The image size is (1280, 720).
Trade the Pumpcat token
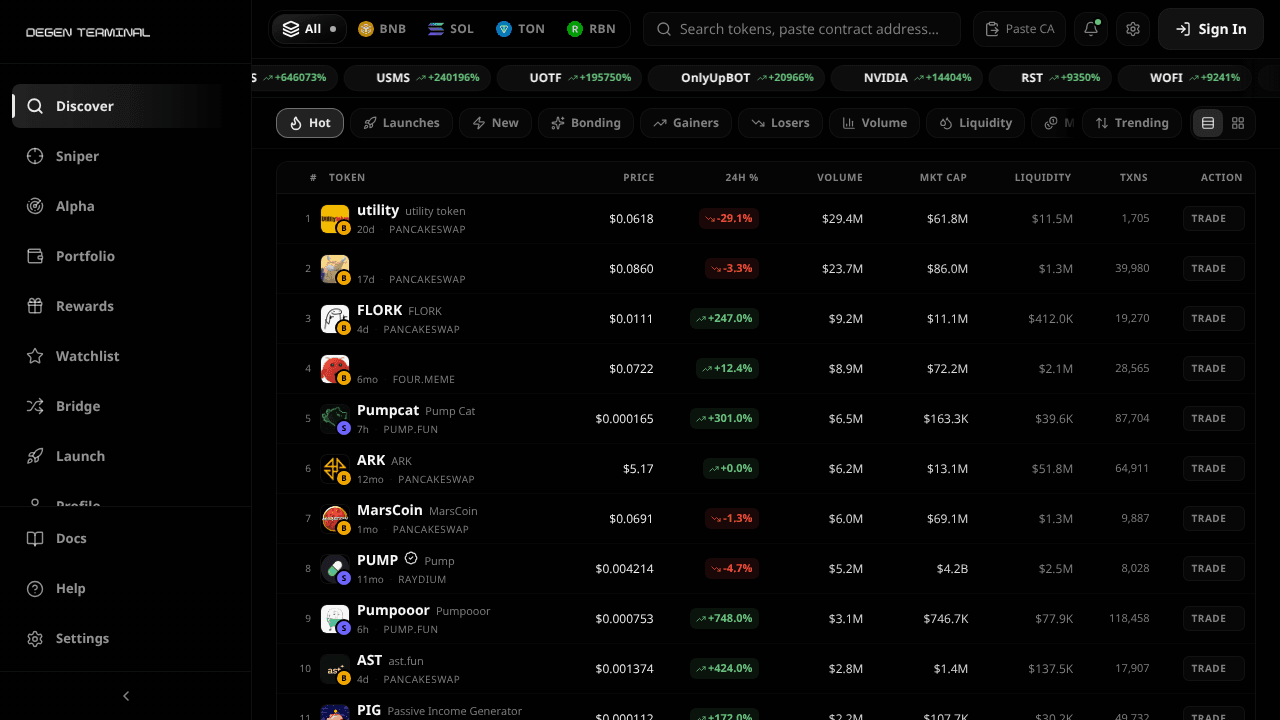pos(1213,418)
